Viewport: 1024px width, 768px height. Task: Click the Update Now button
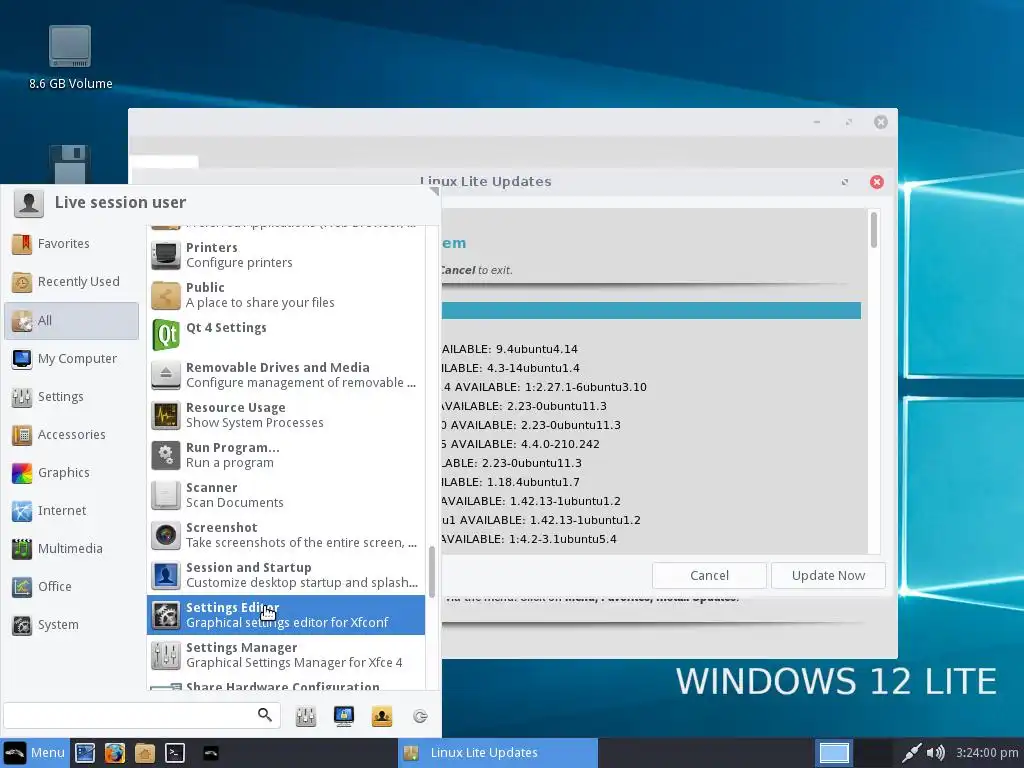828,575
